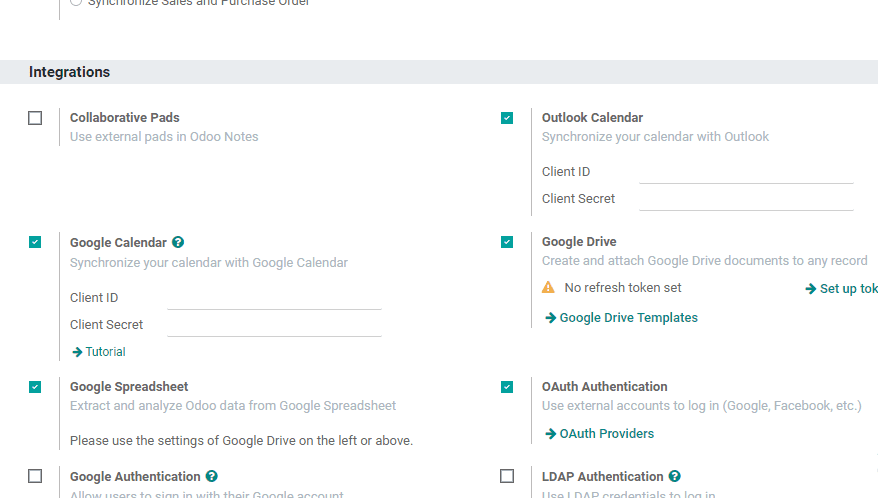Focus Google Calendar Client ID field
The width and height of the screenshot is (878, 498).
274,298
